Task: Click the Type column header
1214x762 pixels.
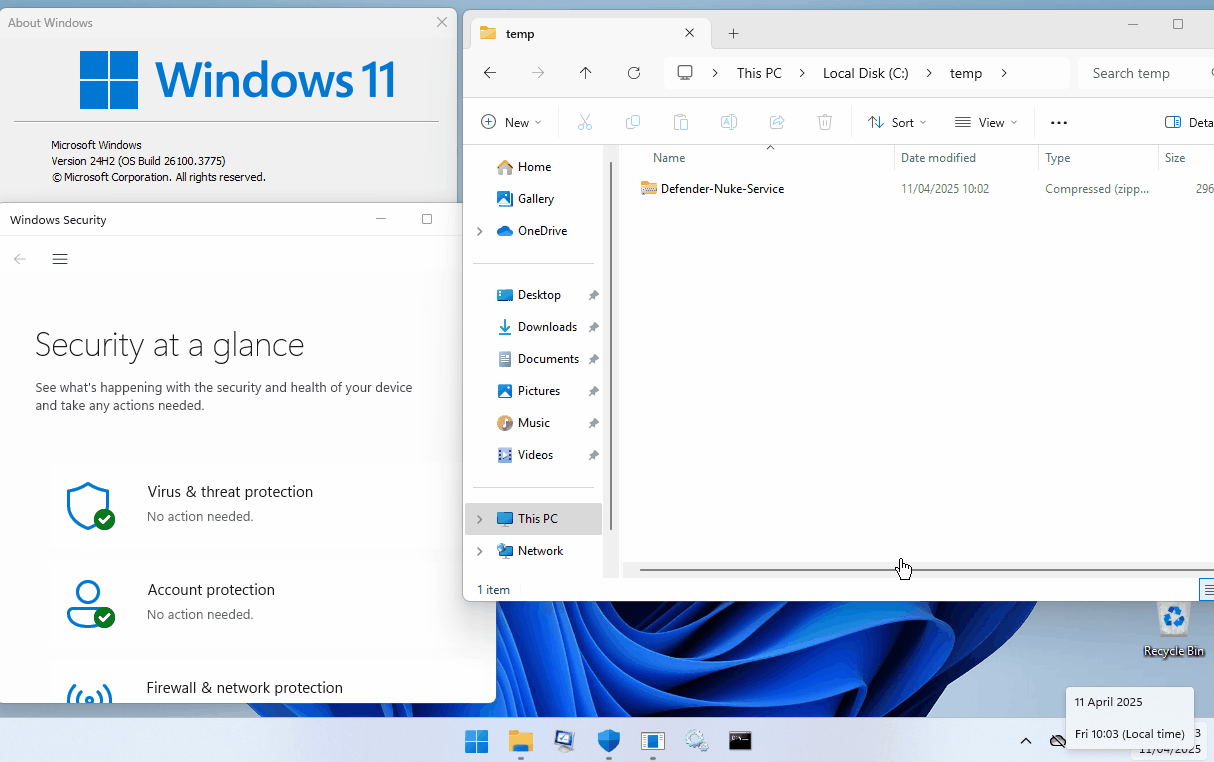Action: coord(1098,158)
